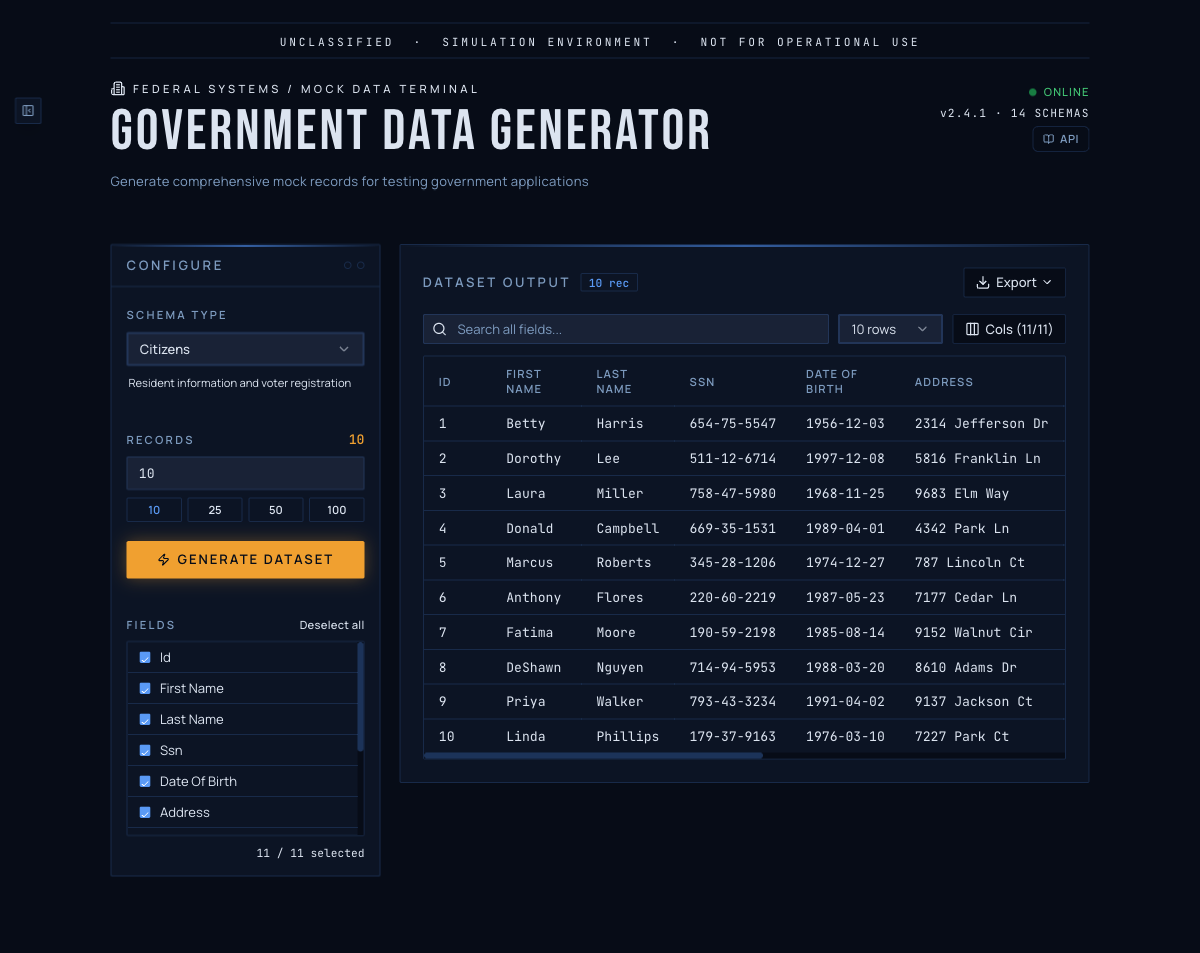Click the SSN column header

coord(702,382)
